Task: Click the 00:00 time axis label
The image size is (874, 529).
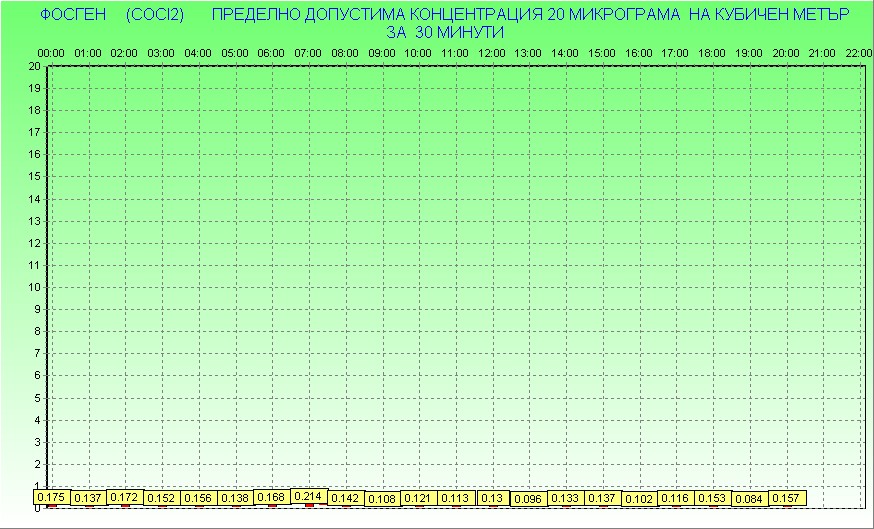Action: click(x=51, y=54)
